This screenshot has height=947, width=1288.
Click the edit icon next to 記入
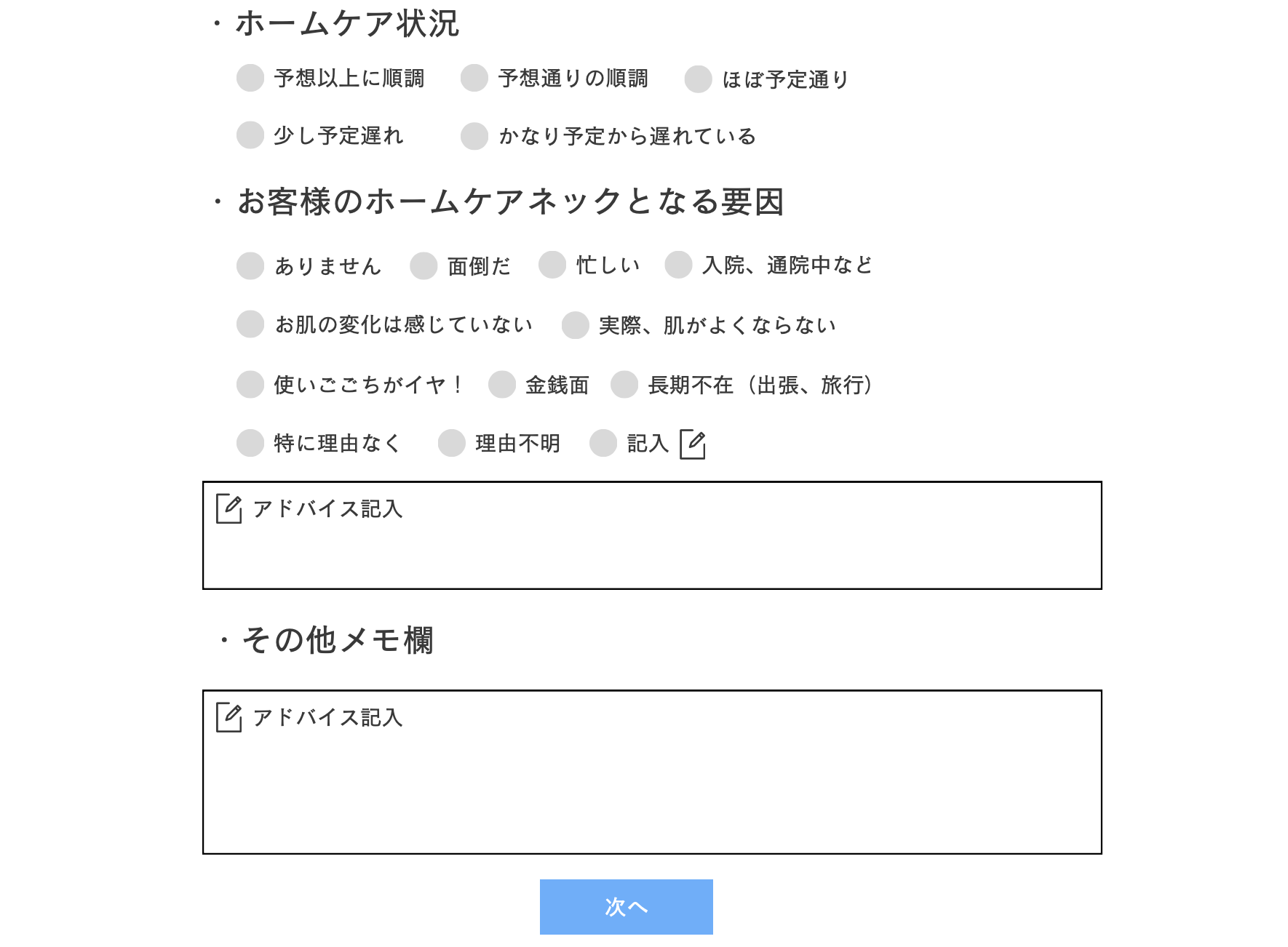pos(692,444)
